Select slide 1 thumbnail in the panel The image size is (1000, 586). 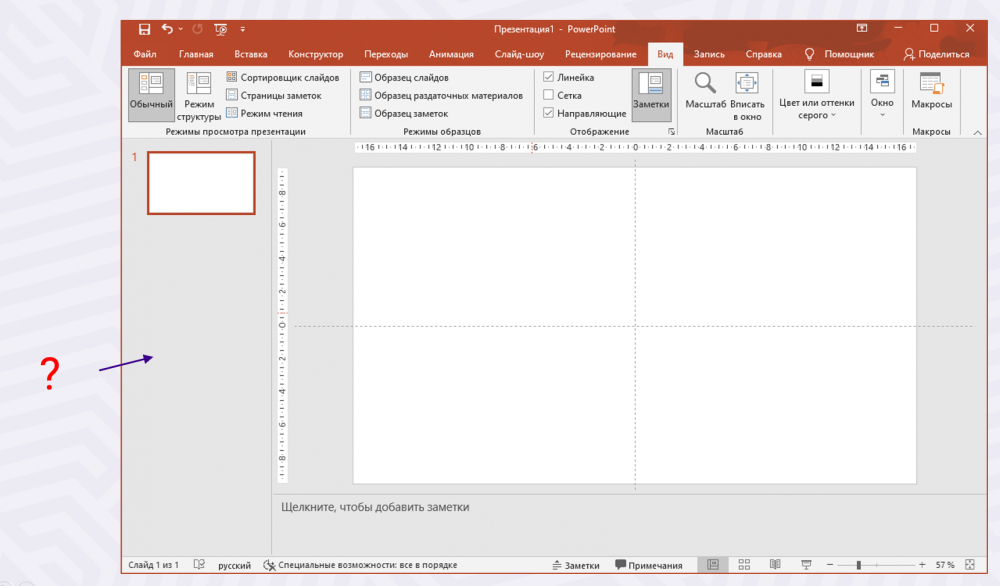(201, 183)
